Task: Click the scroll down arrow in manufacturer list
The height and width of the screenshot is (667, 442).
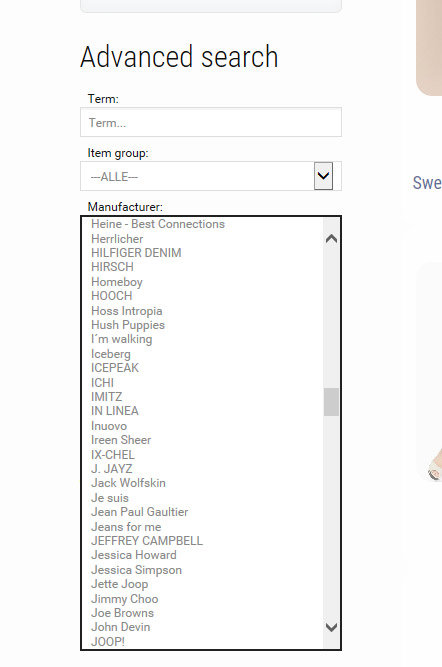Action: [x=331, y=627]
